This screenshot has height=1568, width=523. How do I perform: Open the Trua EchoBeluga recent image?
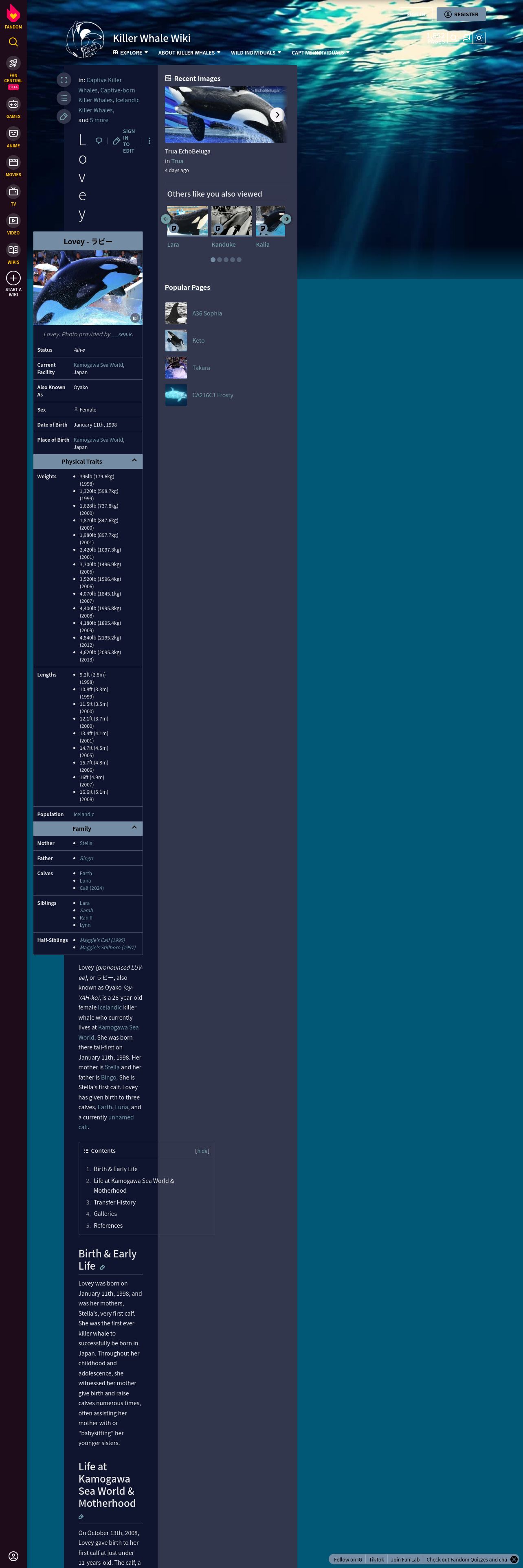[226, 114]
